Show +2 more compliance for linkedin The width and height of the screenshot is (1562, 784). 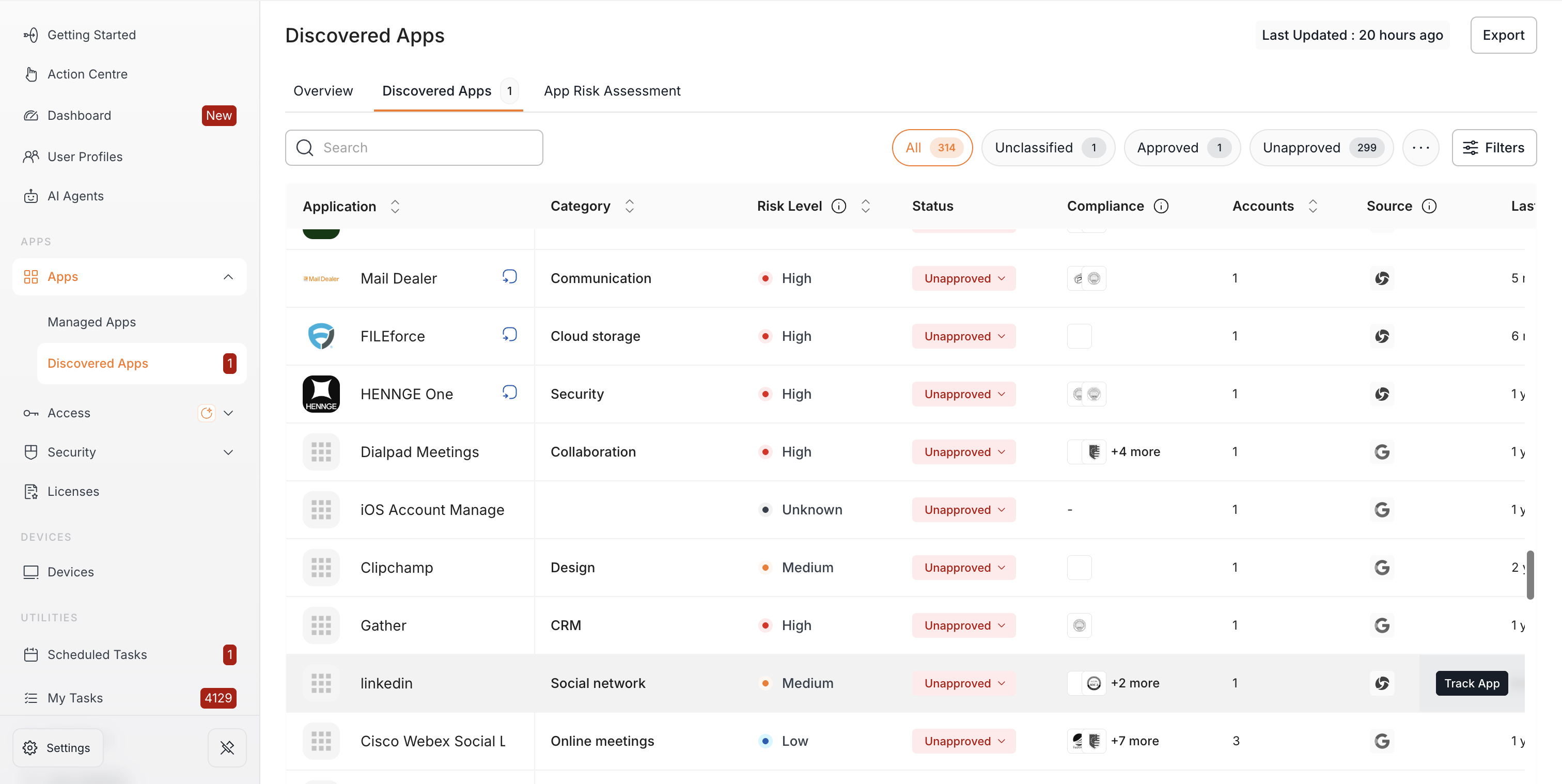click(x=1134, y=683)
